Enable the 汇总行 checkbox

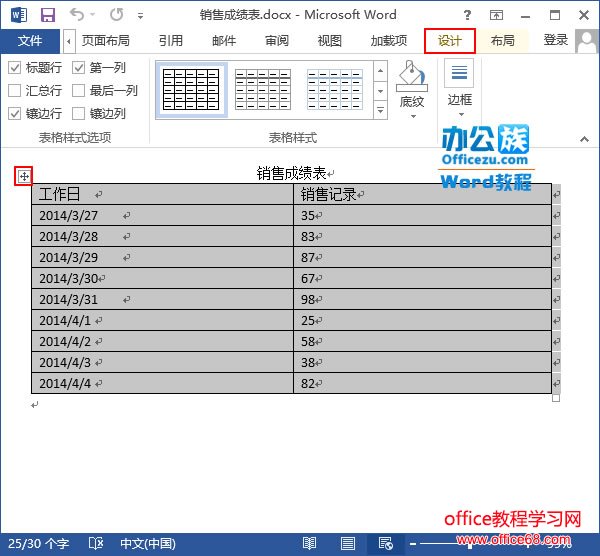(x=15, y=91)
